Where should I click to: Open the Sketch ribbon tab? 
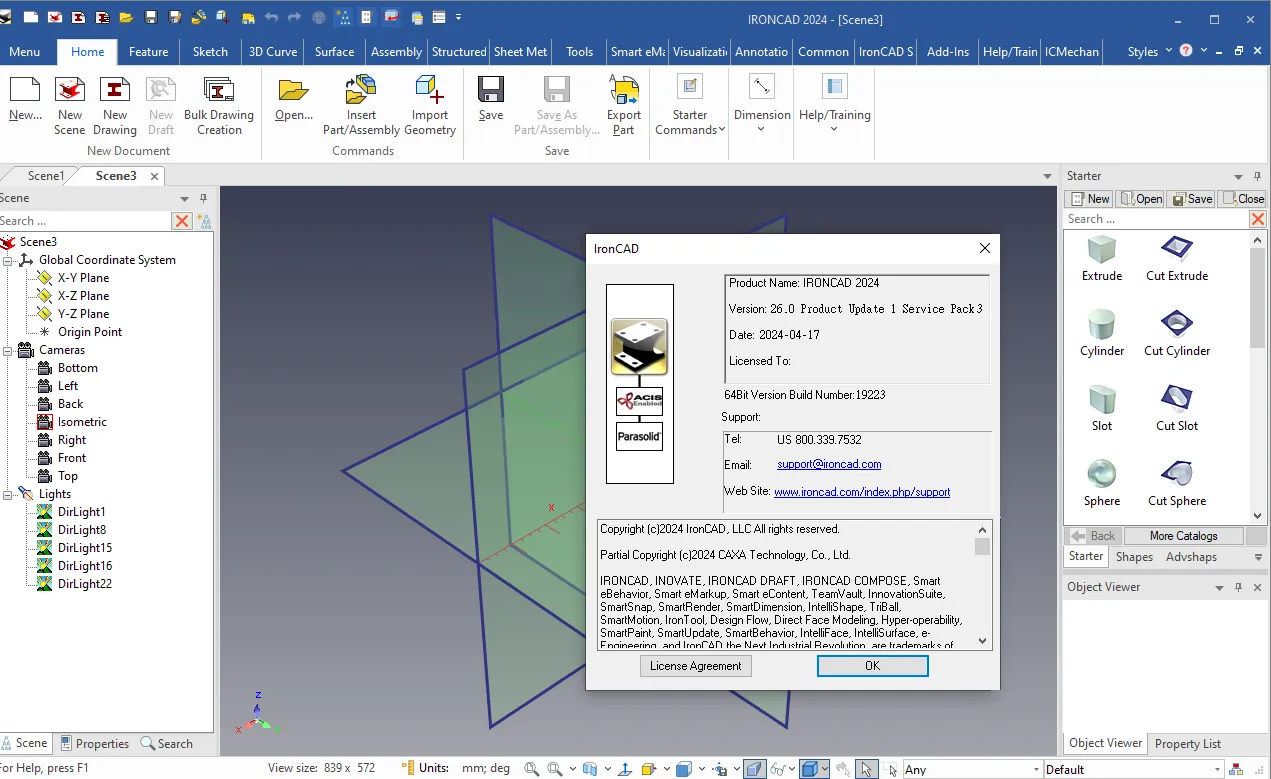[210, 51]
